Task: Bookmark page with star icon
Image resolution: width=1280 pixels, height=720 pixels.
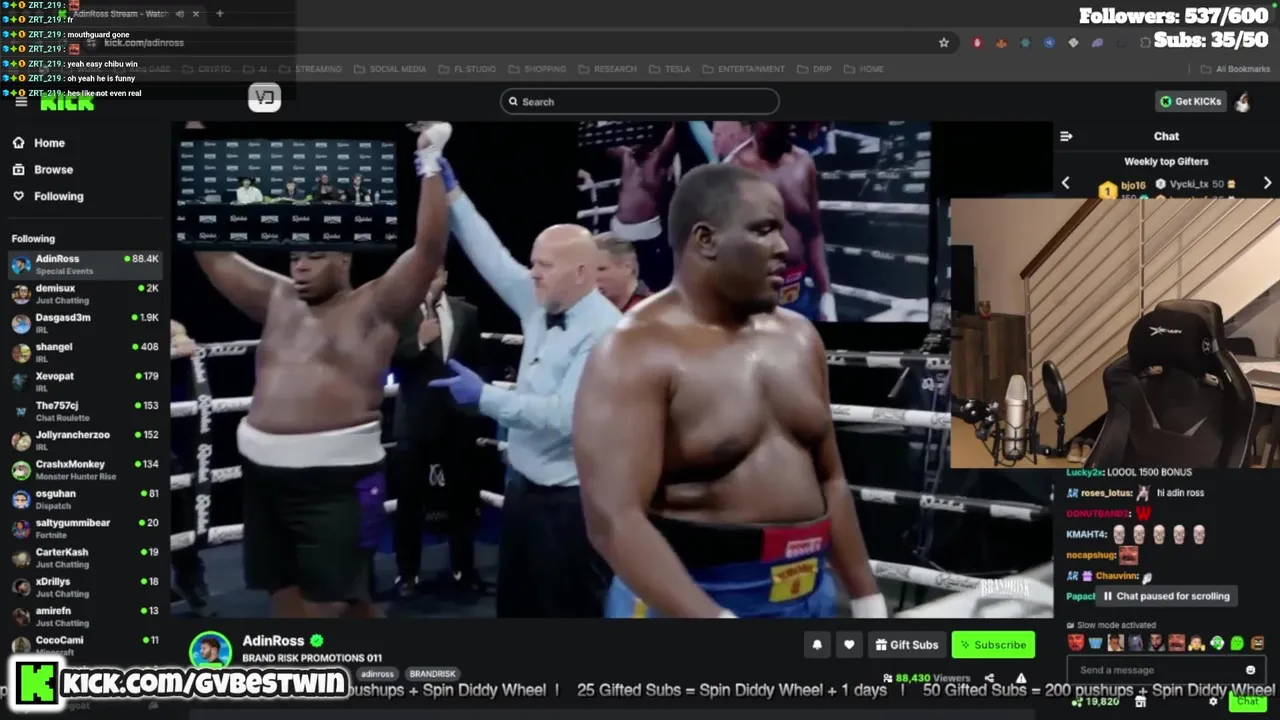Action: click(943, 43)
